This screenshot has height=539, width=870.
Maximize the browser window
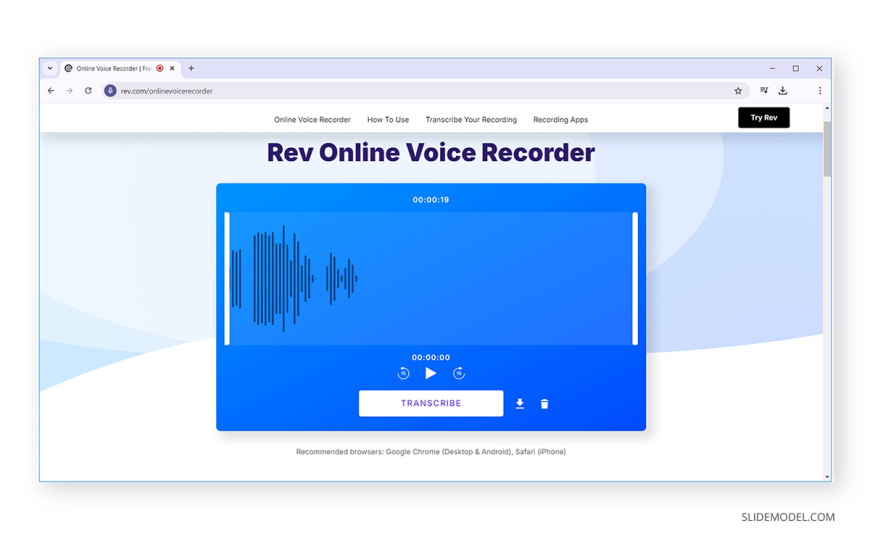796,69
